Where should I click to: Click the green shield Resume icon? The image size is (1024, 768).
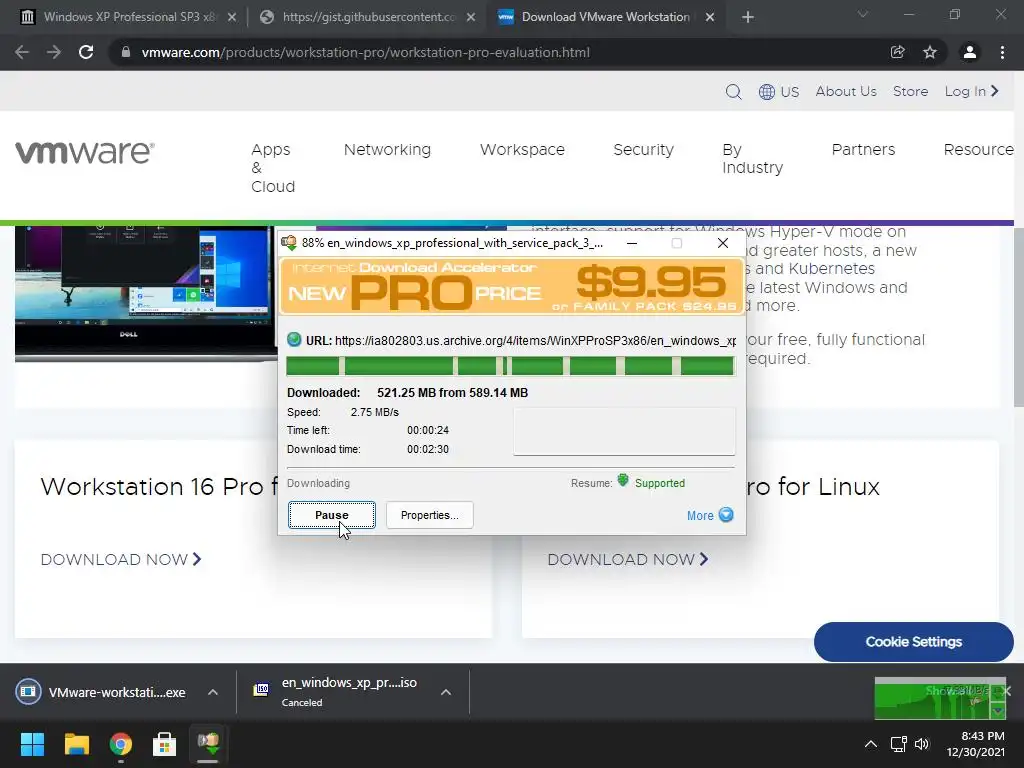(623, 481)
